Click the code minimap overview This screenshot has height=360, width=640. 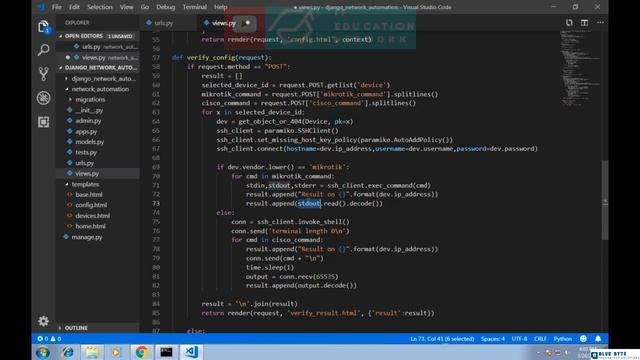(580, 69)
